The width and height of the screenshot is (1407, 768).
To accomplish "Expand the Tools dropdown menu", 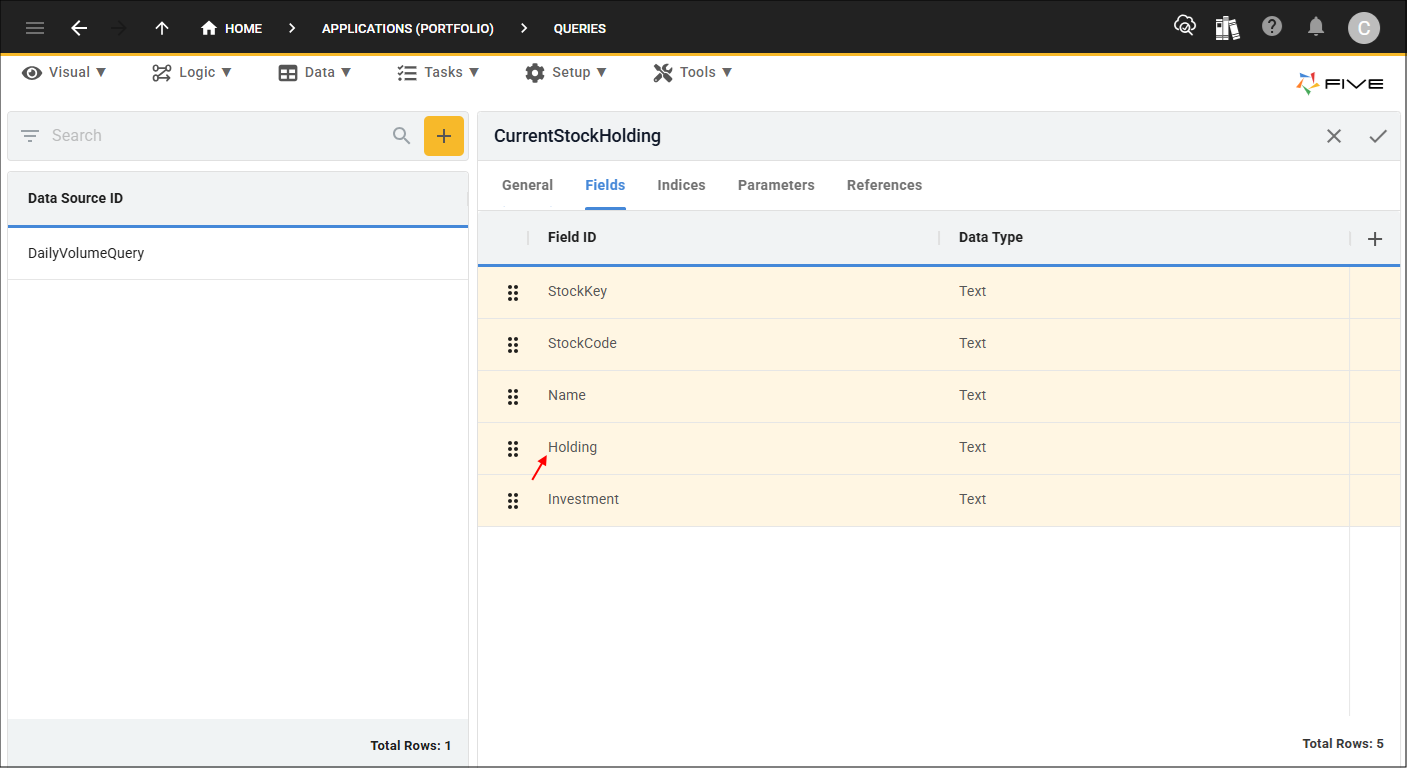I will (693, 72).
